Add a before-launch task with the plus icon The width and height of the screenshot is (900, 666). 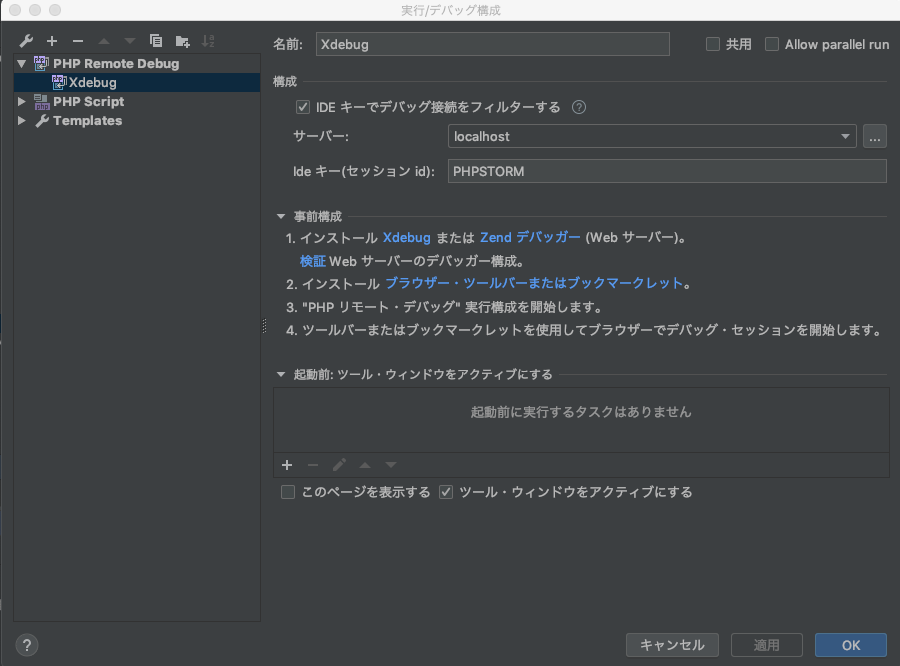287,465
